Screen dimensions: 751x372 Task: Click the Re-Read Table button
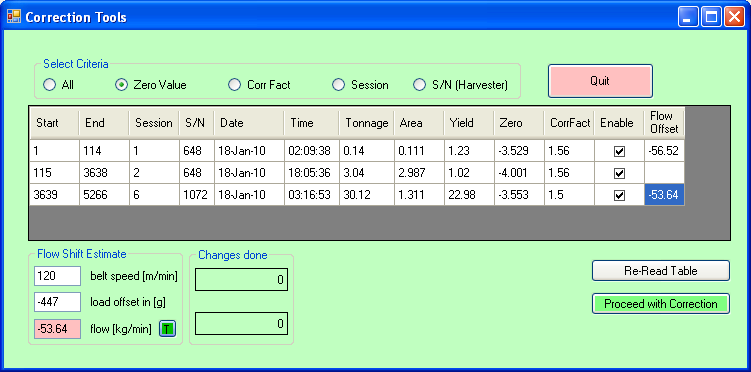click(x=660, y=271)
